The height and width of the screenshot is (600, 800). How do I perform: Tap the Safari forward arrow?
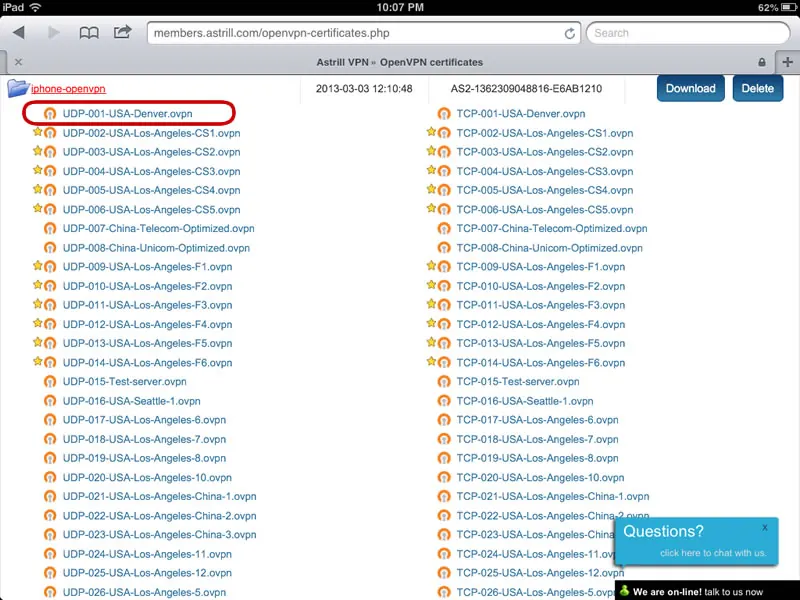pos(53,33)
